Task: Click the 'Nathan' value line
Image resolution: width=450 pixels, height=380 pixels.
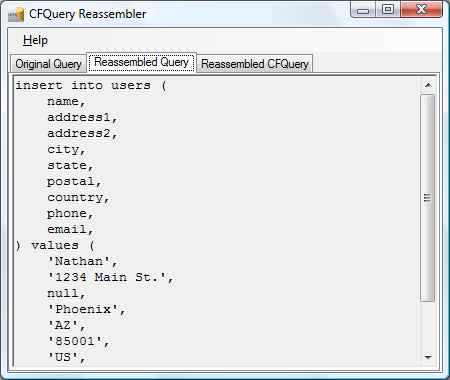Action: pyautogui.click(x=82, y=261)
